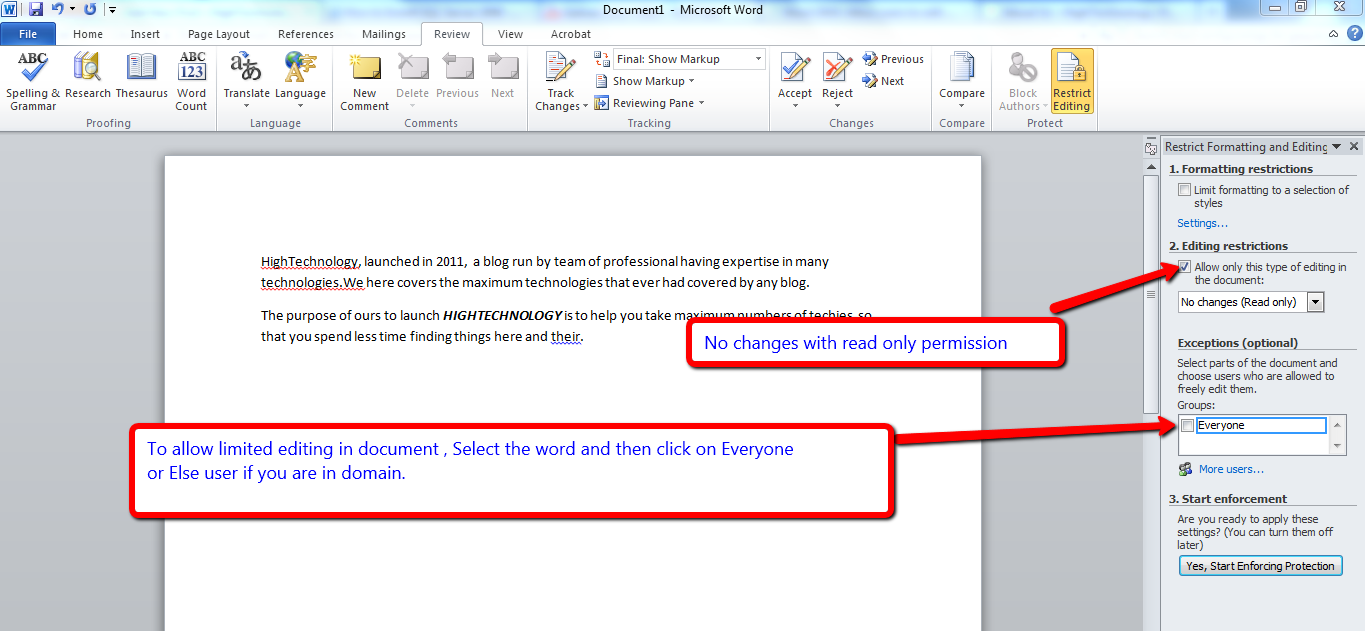Expand the Reviewing Pane options
1365x631 pixels.
650,103
